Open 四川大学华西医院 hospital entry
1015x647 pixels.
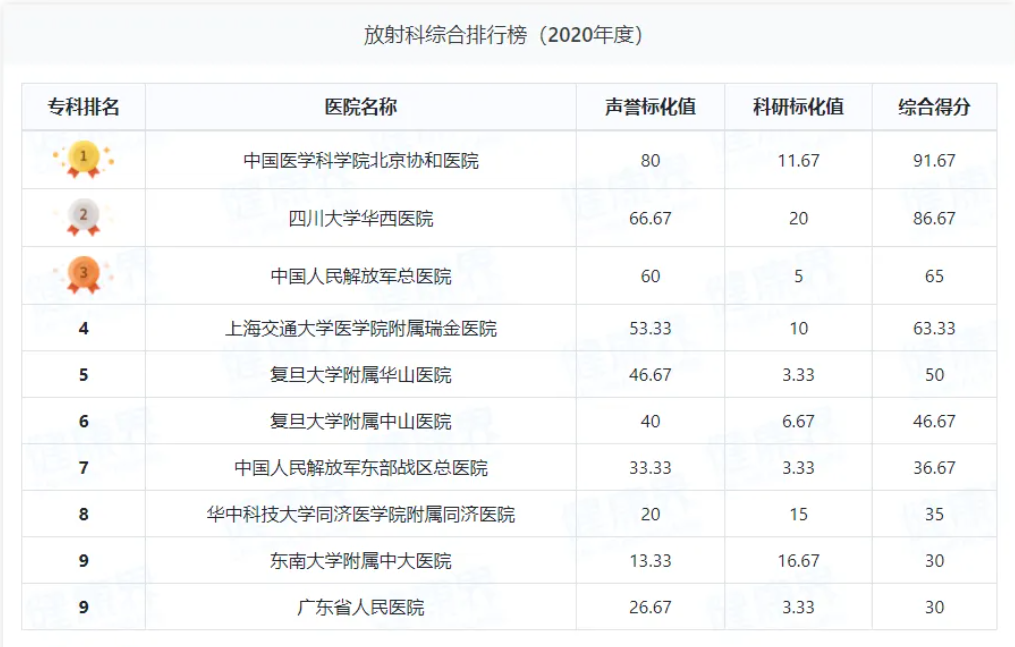pyautogui.click(x=361, y=219)
